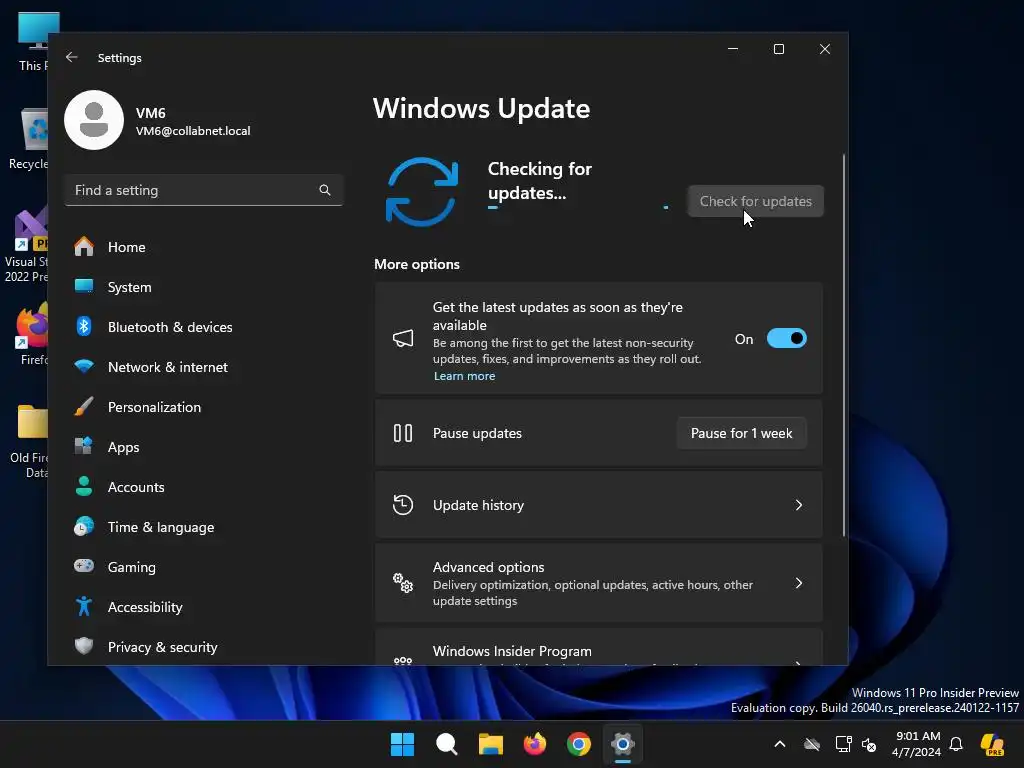Image resolution: width=1024 pixels, height=768 pixels.
Task: Open Windows Start button on taskbar
Action: pyautogui.click(x=402, y=744)
